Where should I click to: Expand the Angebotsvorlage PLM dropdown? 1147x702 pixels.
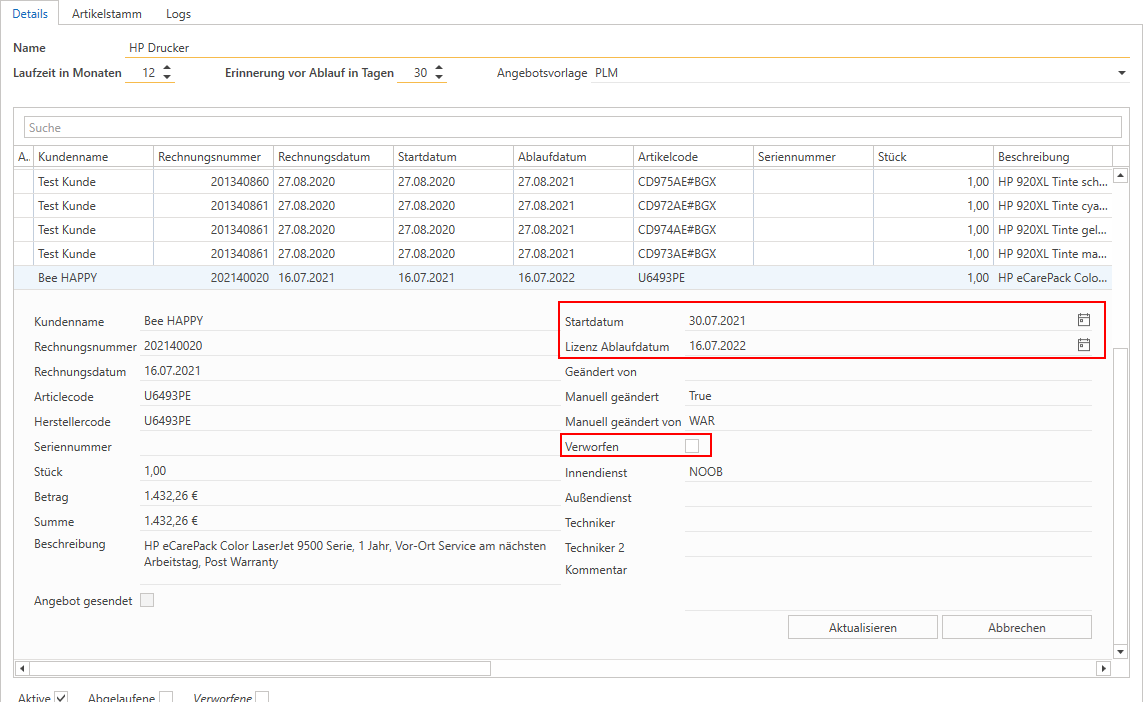(1121, 73)
